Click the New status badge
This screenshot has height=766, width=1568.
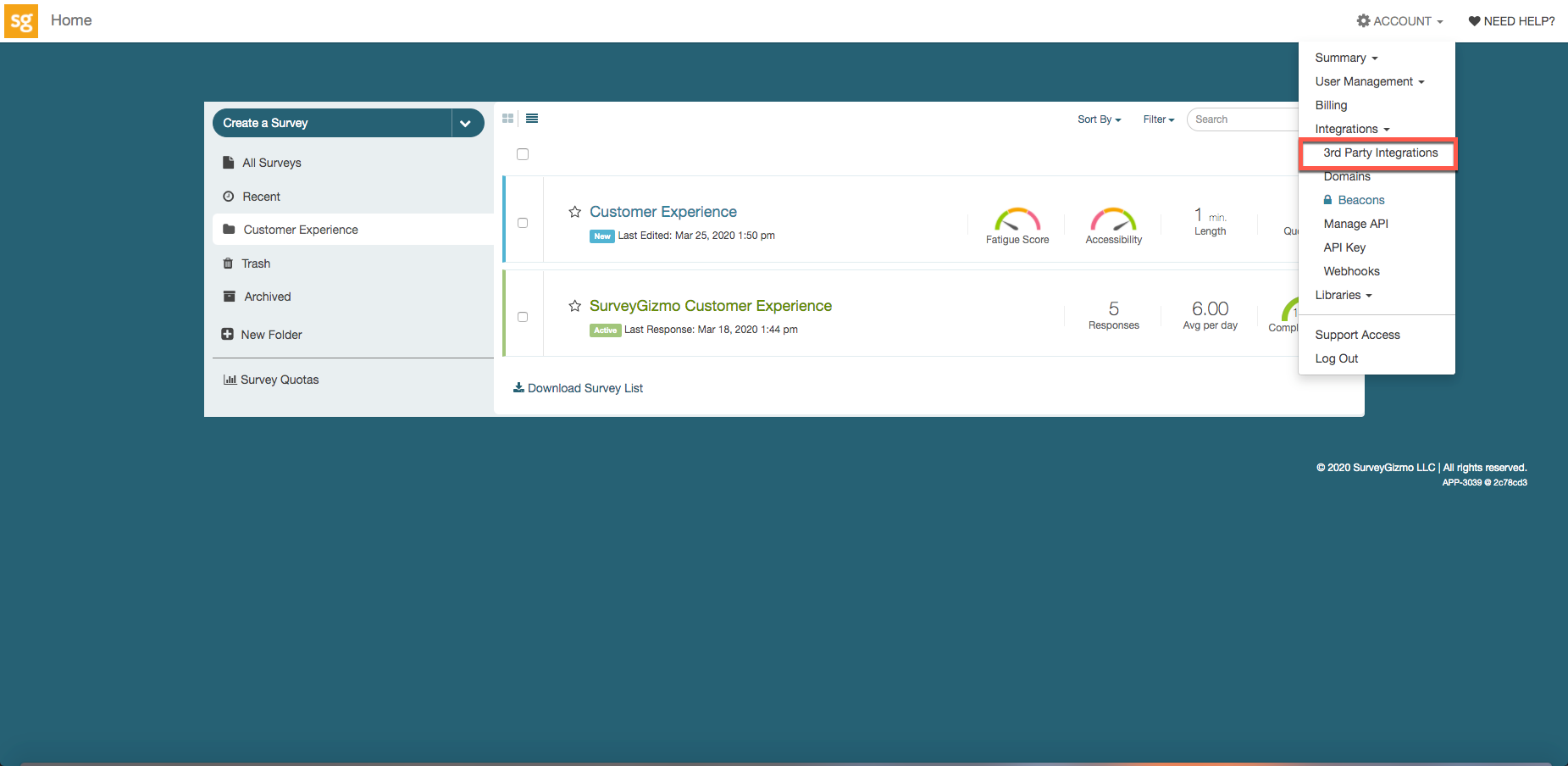tap(602, 236)
